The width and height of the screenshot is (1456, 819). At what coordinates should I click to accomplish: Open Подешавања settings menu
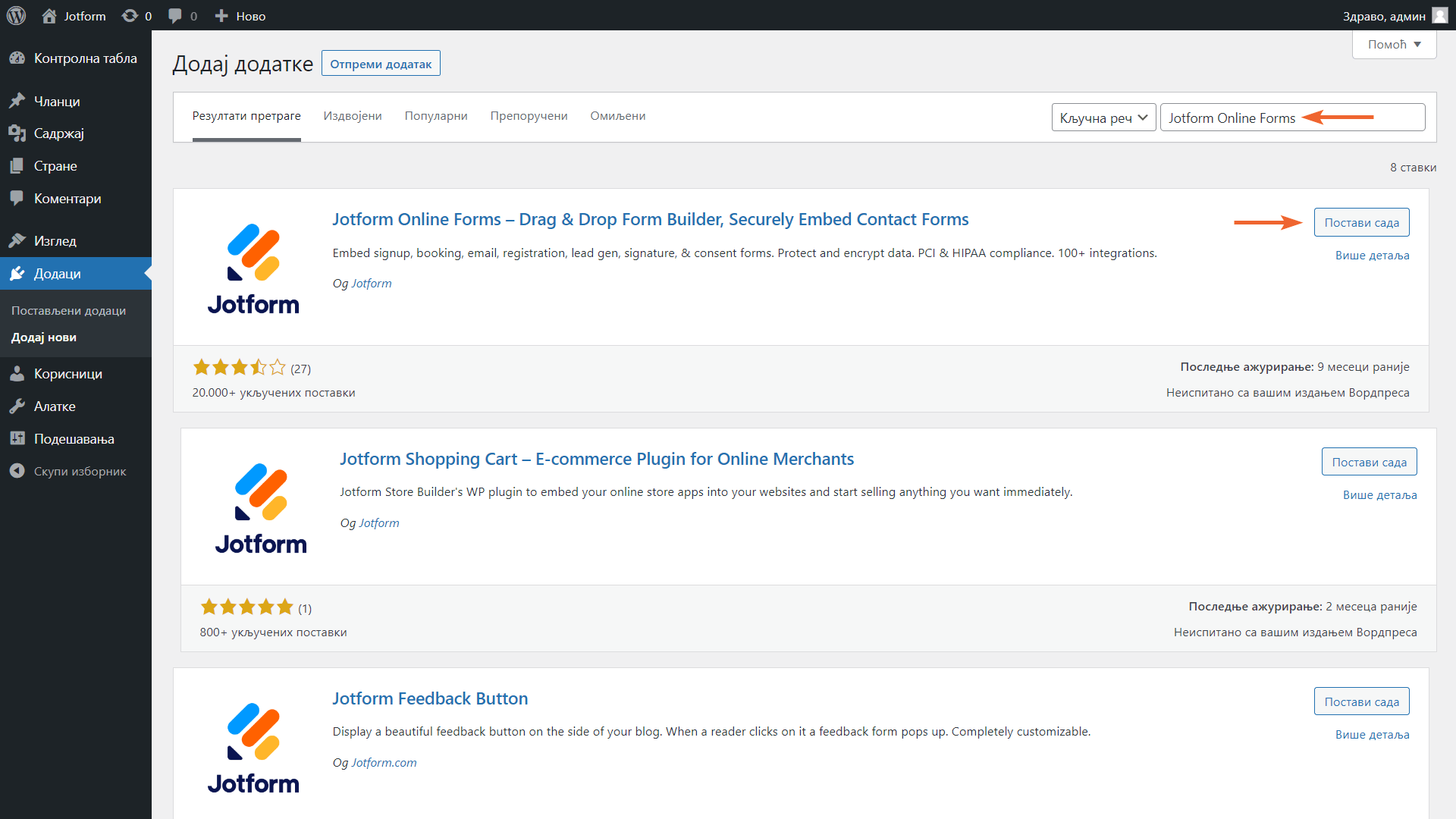pos(74,438)
